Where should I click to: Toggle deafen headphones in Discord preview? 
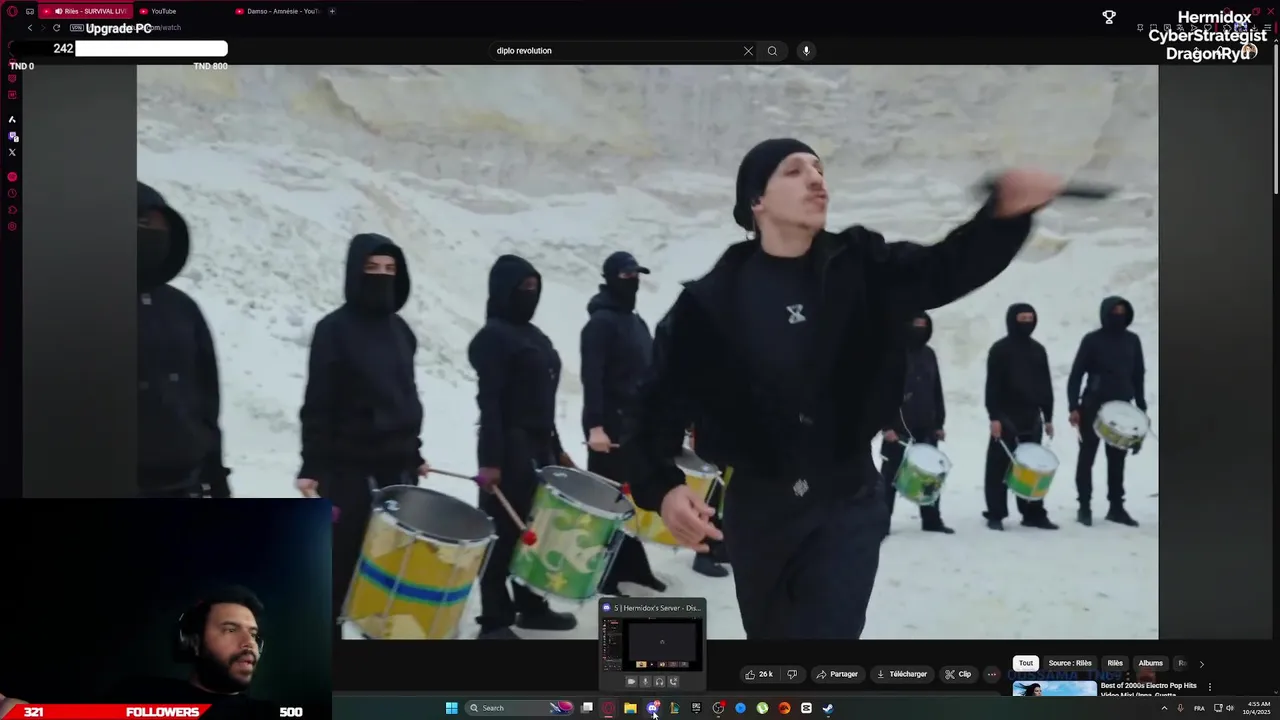(659, 682)
